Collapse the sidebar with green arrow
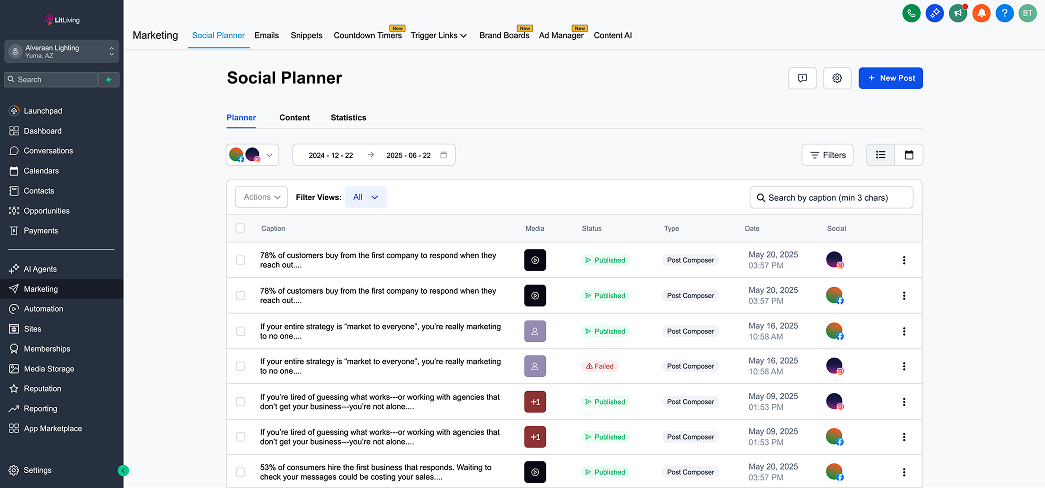1045x488 pixels. click(123, 470)
